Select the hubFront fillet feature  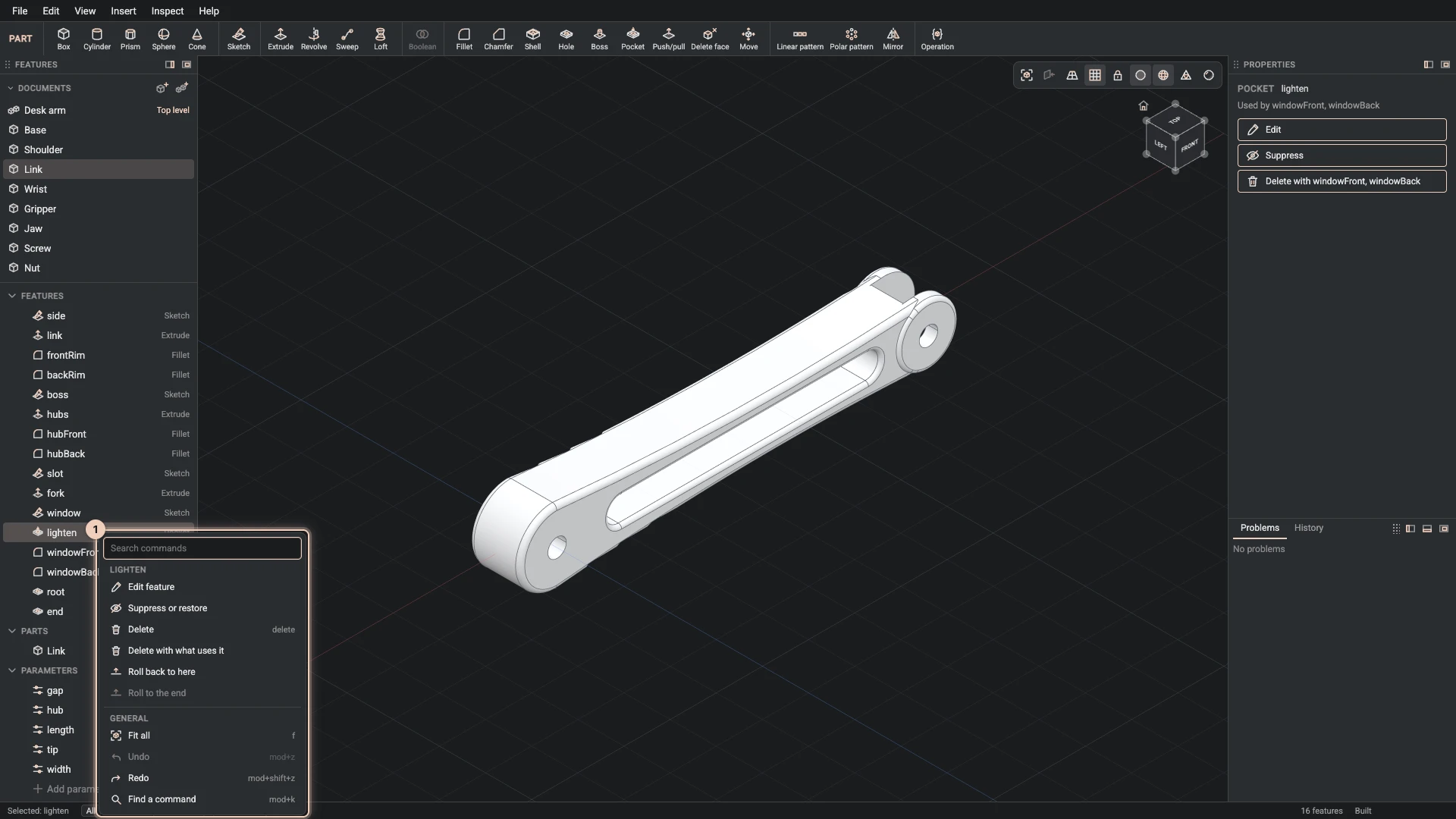click(x=99, y=434)
